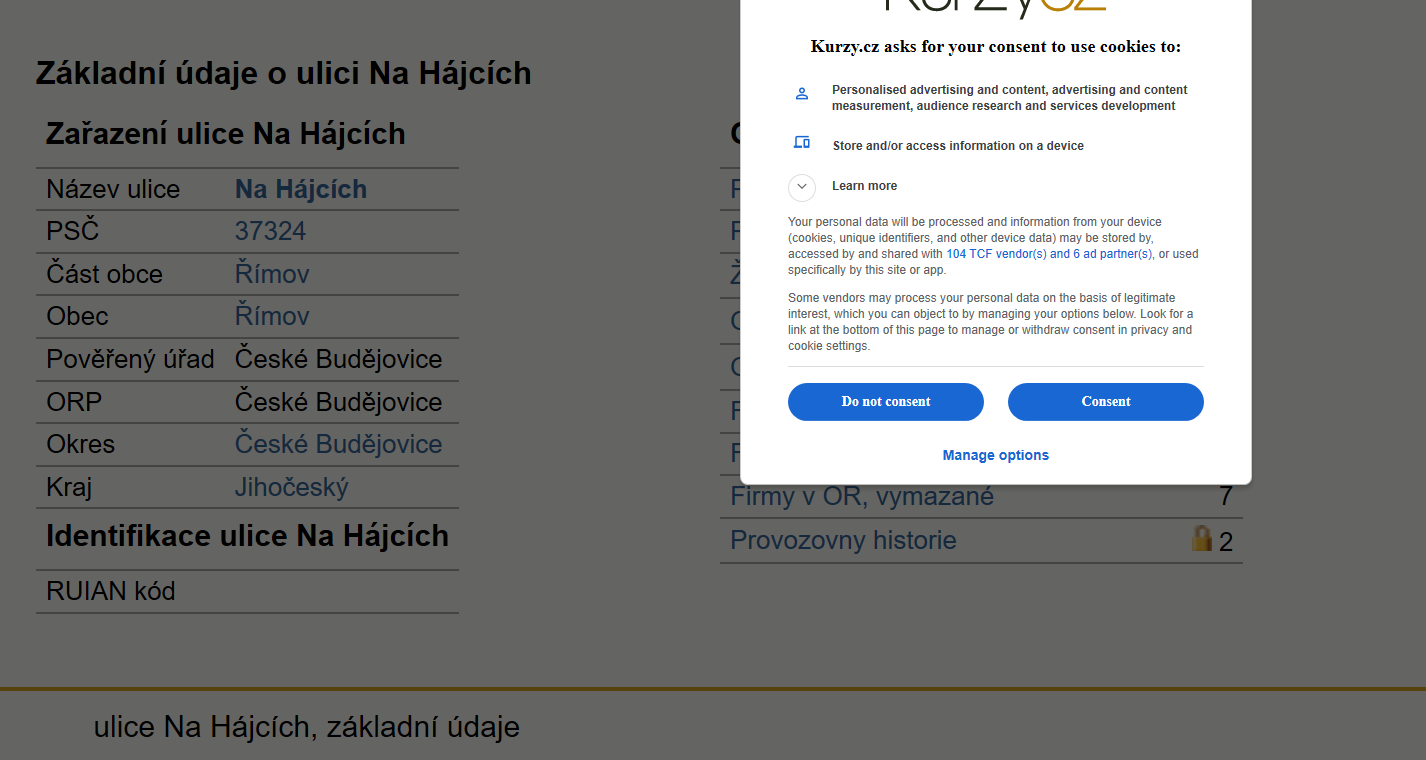Open the Na Hájcích street name link

[301, 189]
